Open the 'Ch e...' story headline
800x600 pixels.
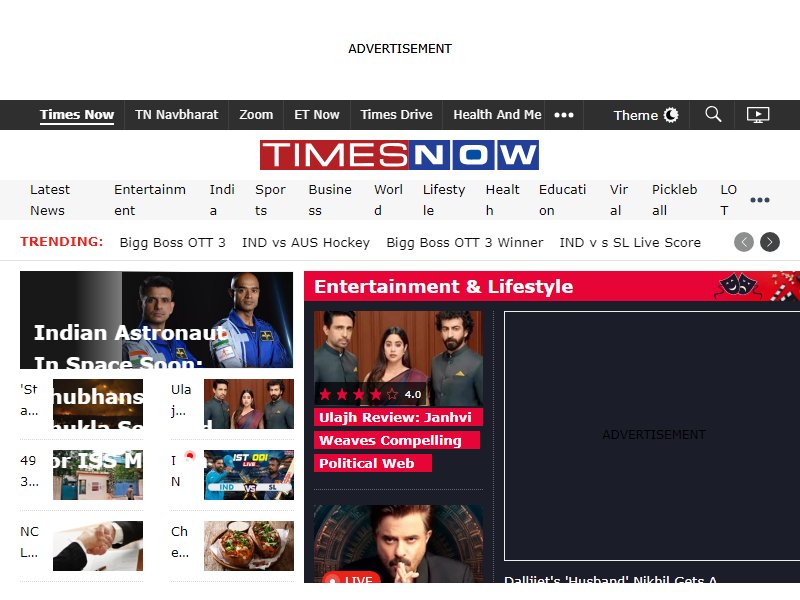pos(180,542)
